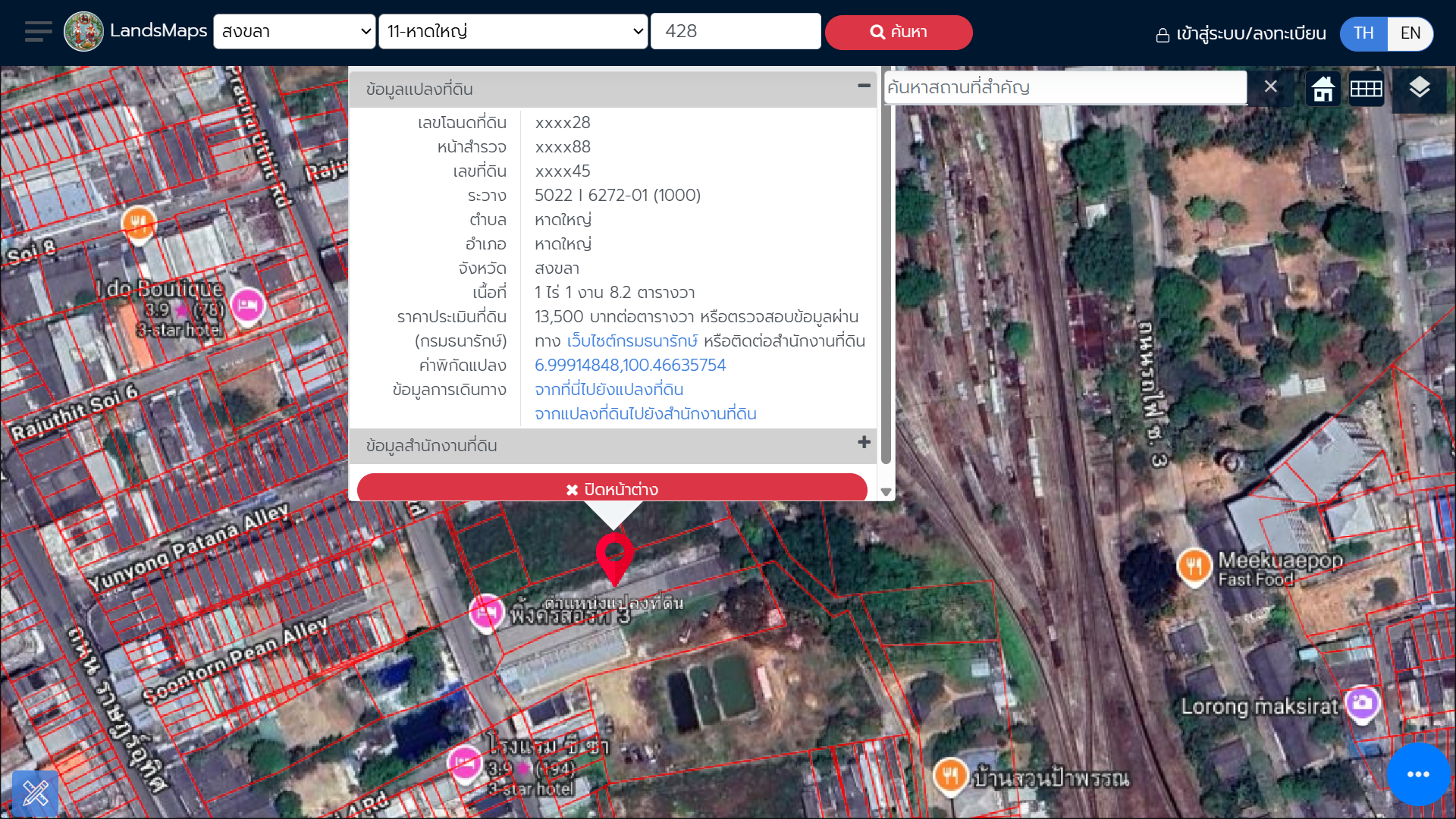Open the measurement tools icon
The image size is (1456, 819).
pyautogui.click(x=36, y=793)
